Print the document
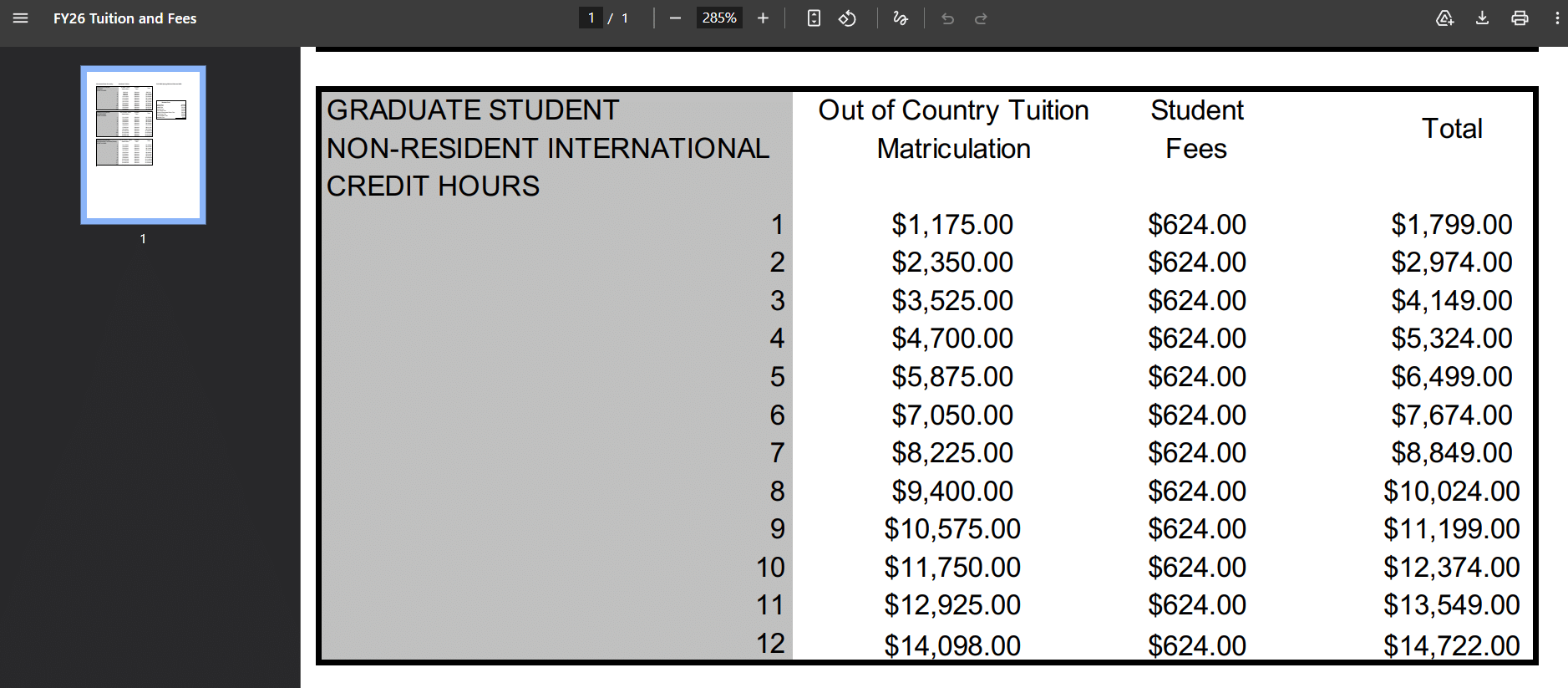1568x688 pixels. coord(1520,18)
